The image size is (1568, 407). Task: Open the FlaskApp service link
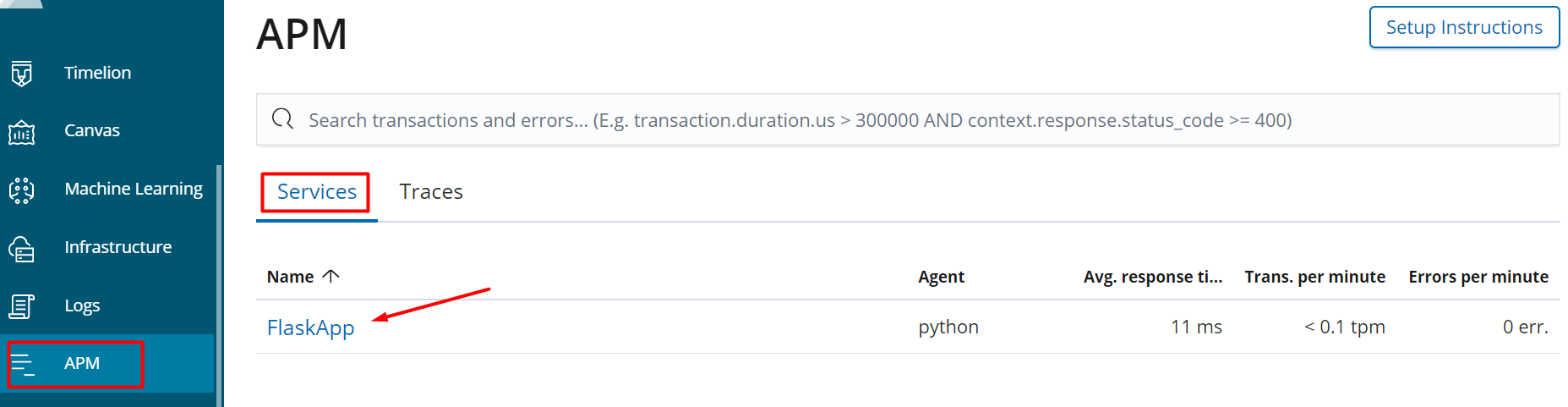(x=310, y=327)
